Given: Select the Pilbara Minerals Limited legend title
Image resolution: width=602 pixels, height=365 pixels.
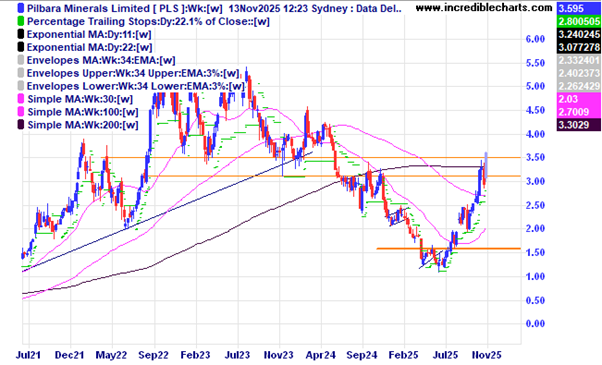Looking at the screenshot, I should [214, 8].
